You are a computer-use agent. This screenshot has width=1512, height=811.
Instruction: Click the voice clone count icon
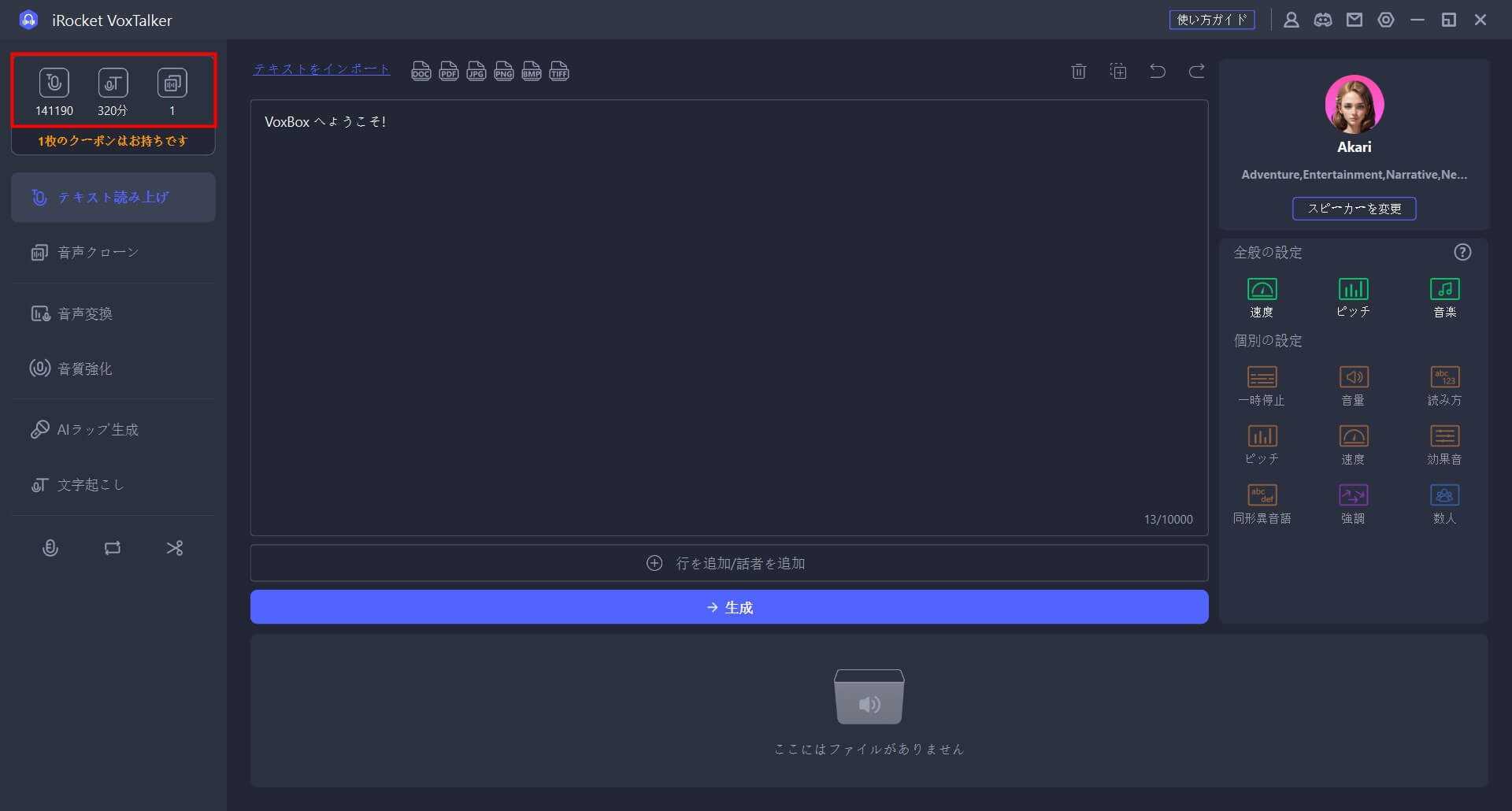click(x=172, y=83)
